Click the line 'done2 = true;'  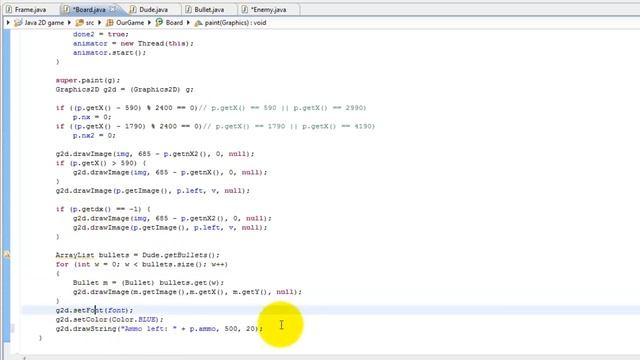tap(100, 34)
